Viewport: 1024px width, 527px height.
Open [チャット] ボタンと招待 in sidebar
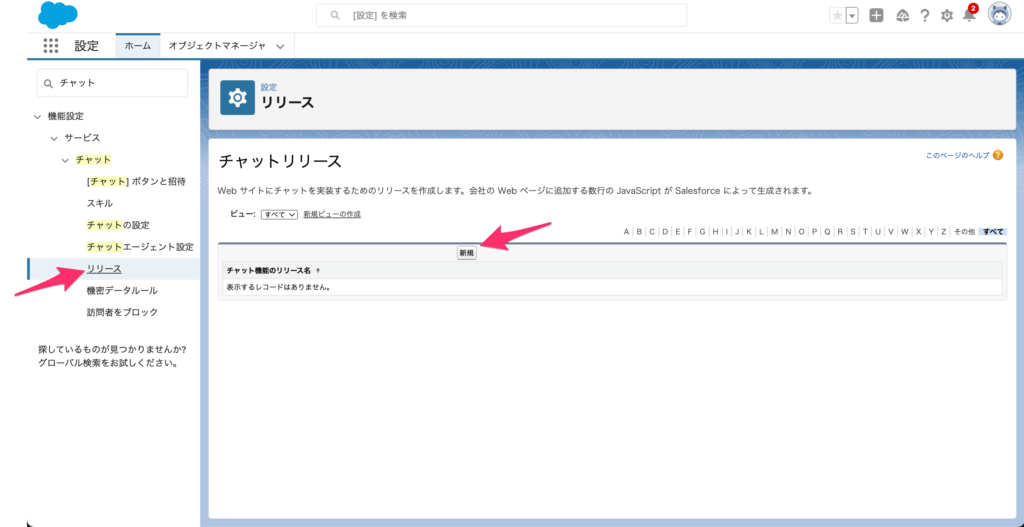pyautogui.click(x=136, y=182)
